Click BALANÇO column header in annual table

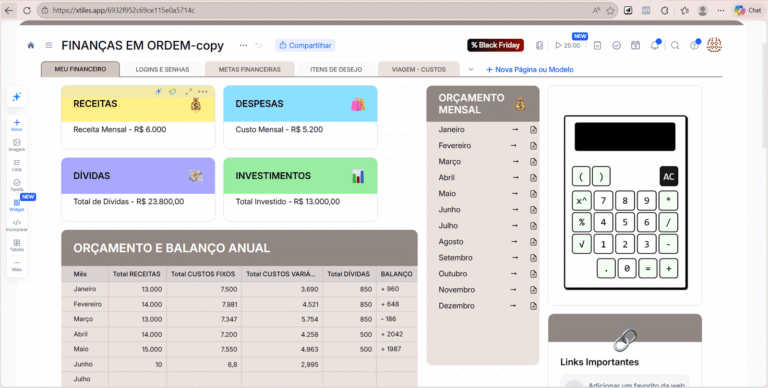click(x=397, y=274)
